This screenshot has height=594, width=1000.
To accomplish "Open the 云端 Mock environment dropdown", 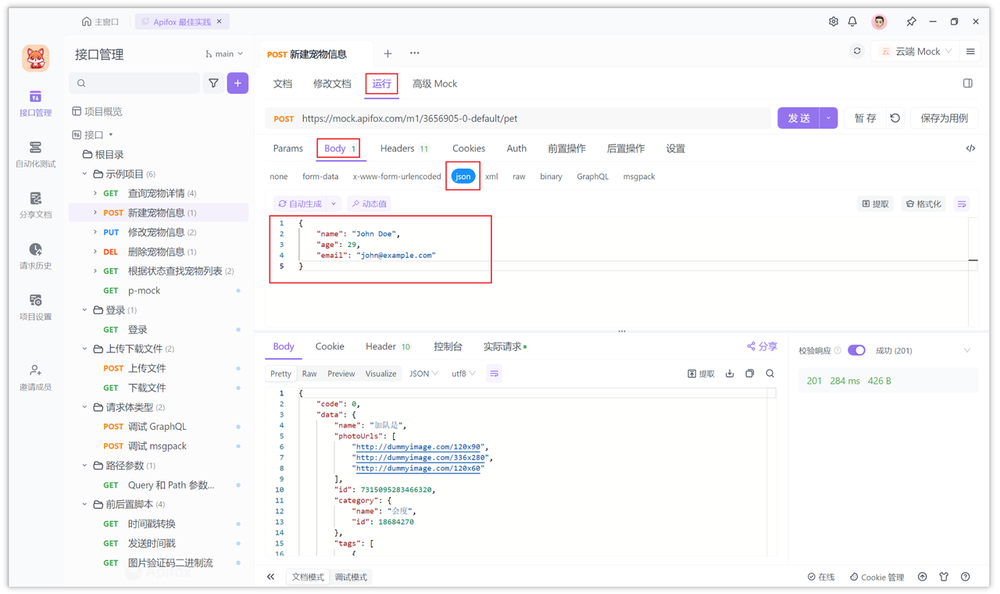I will click(914, 50).
